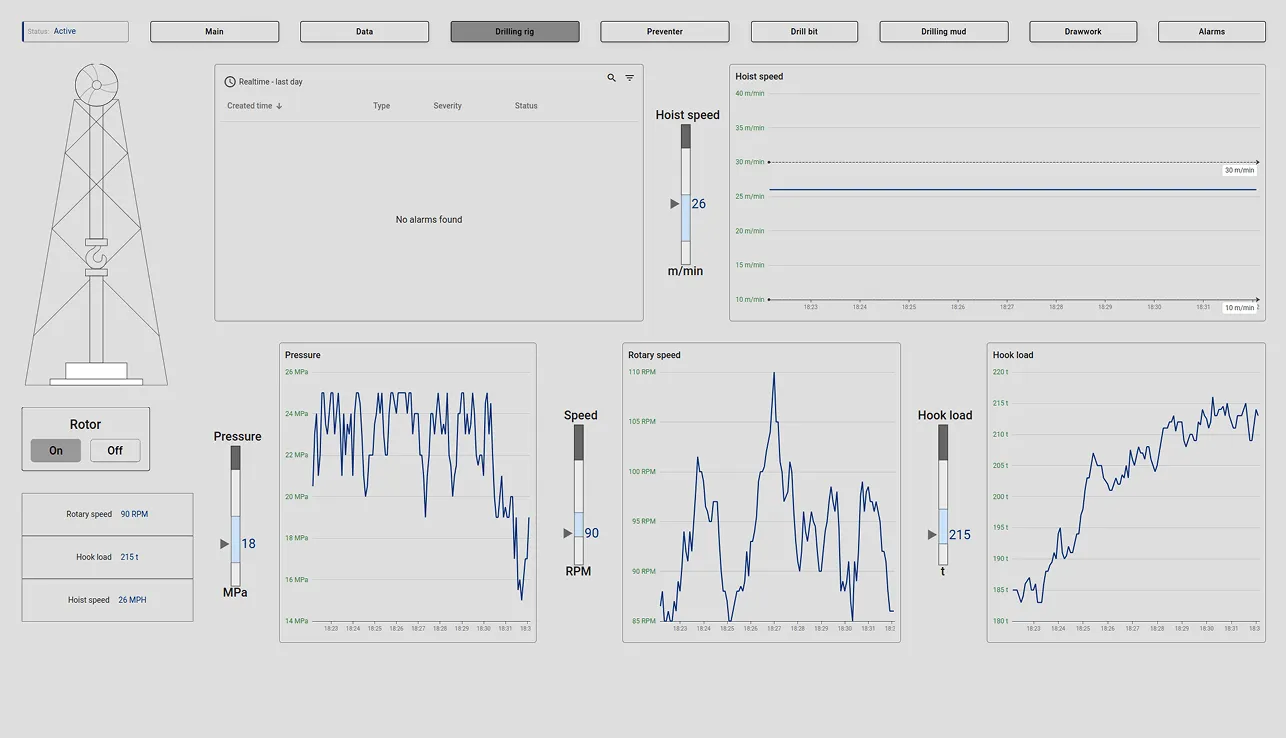Go to the Alarms page
The image size is (1286, 738).
point(1211,32)
